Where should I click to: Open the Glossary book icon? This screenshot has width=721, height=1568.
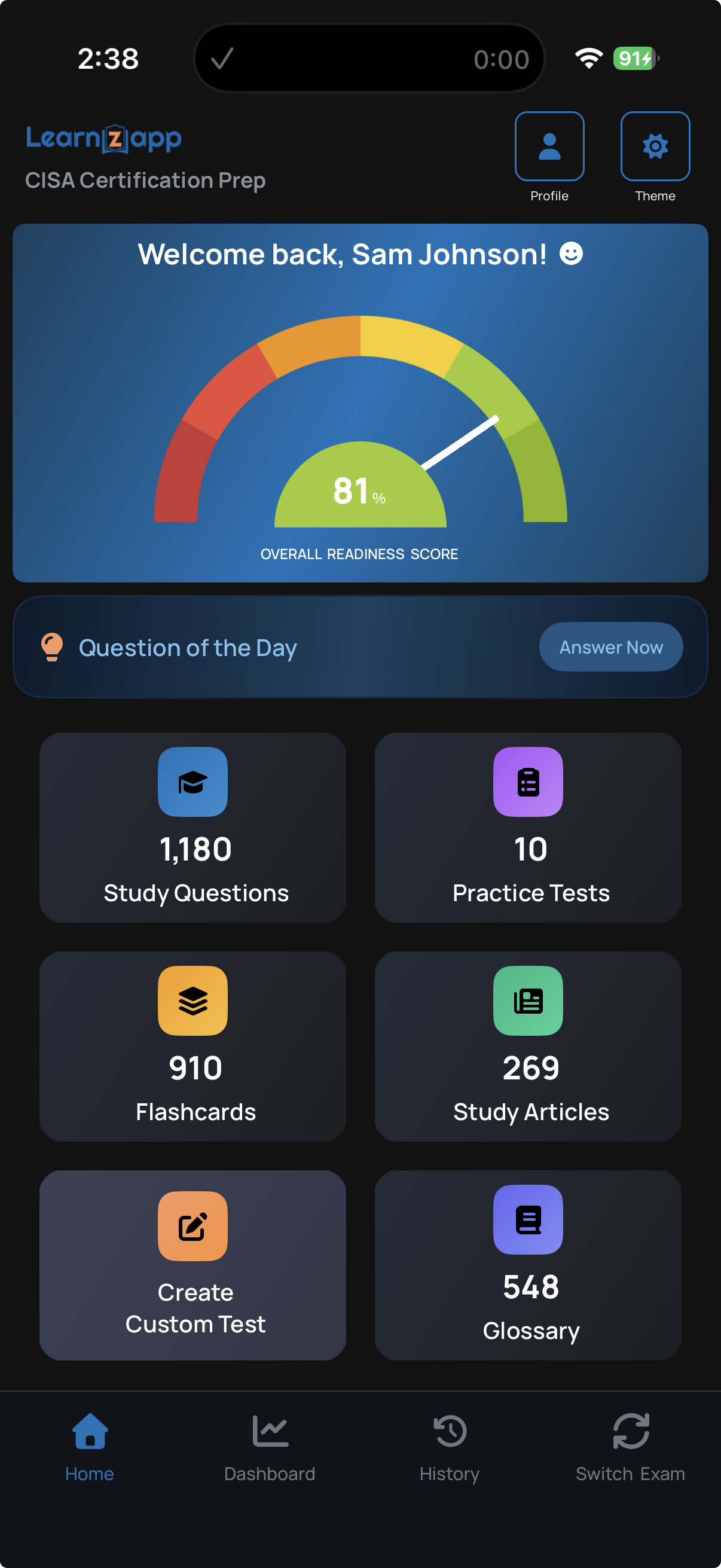tap(527, 1219)
